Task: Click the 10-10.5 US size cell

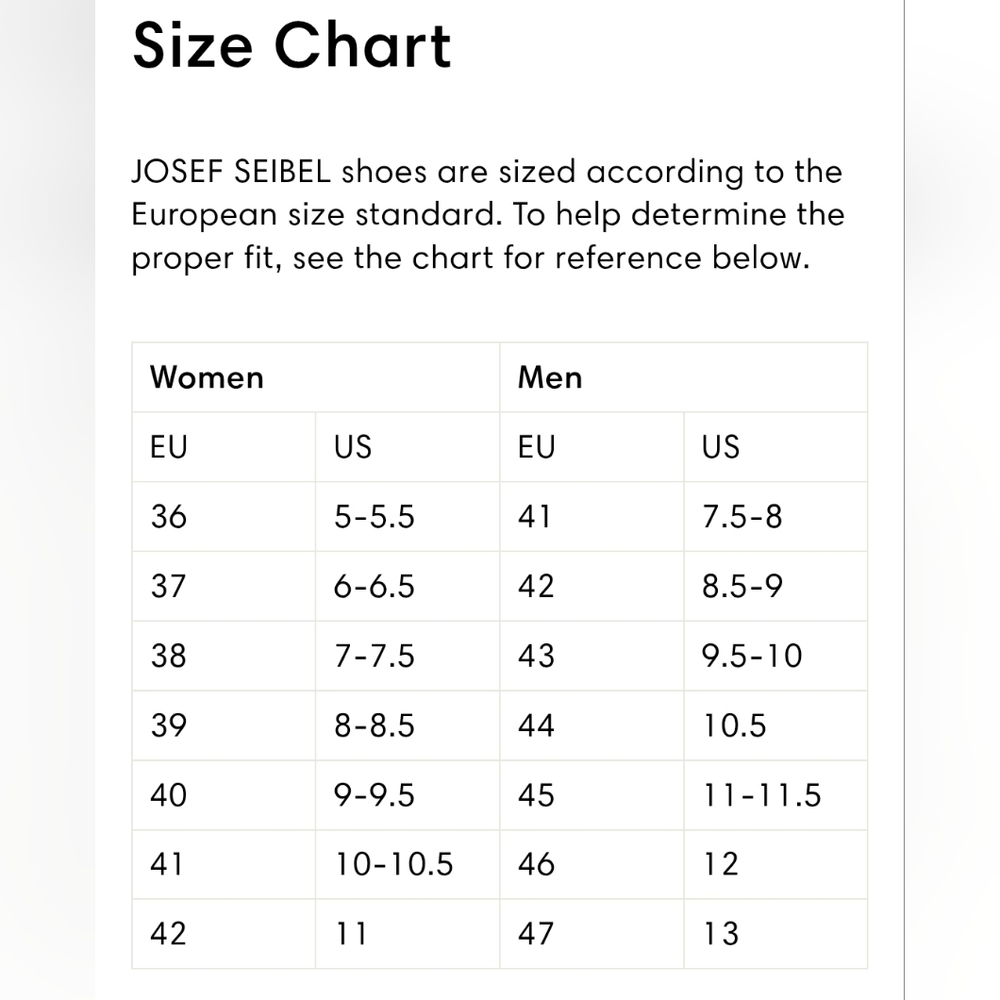Action: [408, 864]
